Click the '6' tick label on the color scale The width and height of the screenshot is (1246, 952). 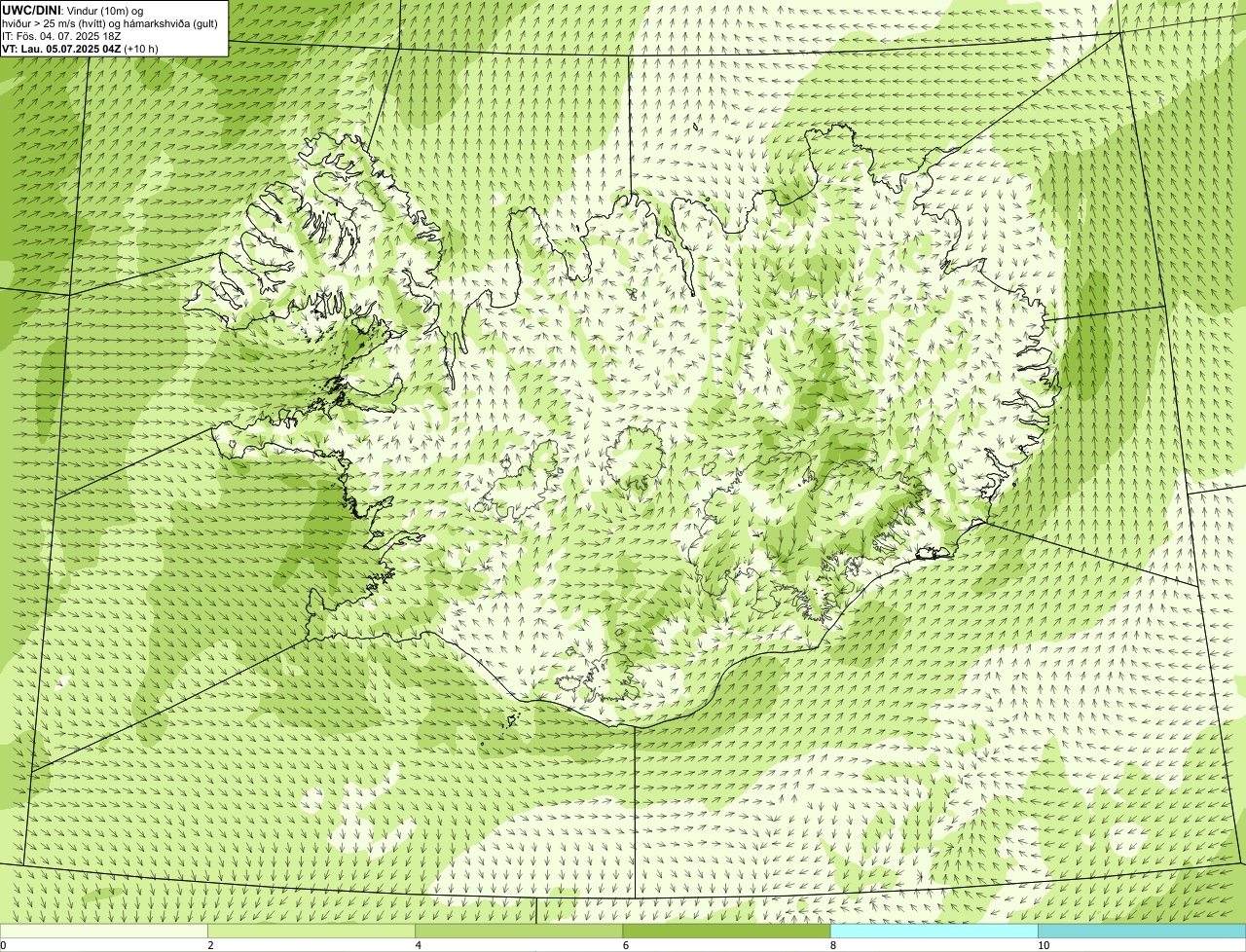pyautogui.click(x=626, y=945)
